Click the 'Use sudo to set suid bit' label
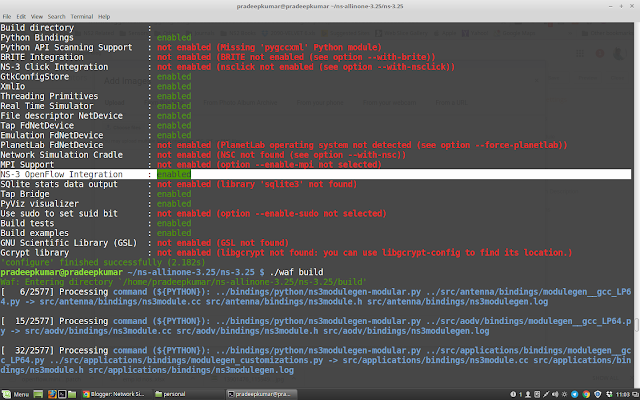Image resolution: width=640 pixels, height=400 pixels. (x=59, y=213)
